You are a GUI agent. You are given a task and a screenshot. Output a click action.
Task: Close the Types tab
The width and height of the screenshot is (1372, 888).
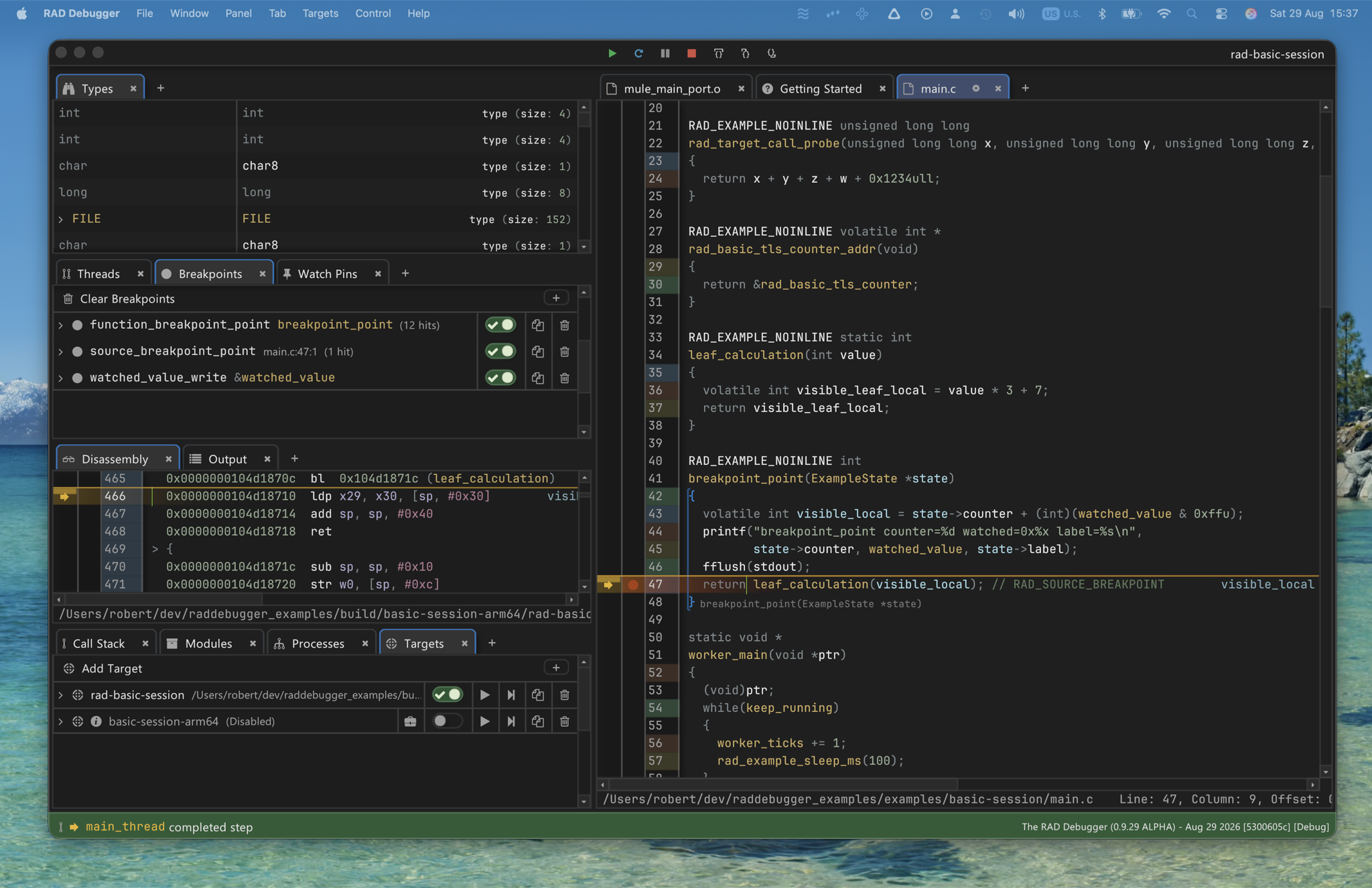[x=133, y=88]
